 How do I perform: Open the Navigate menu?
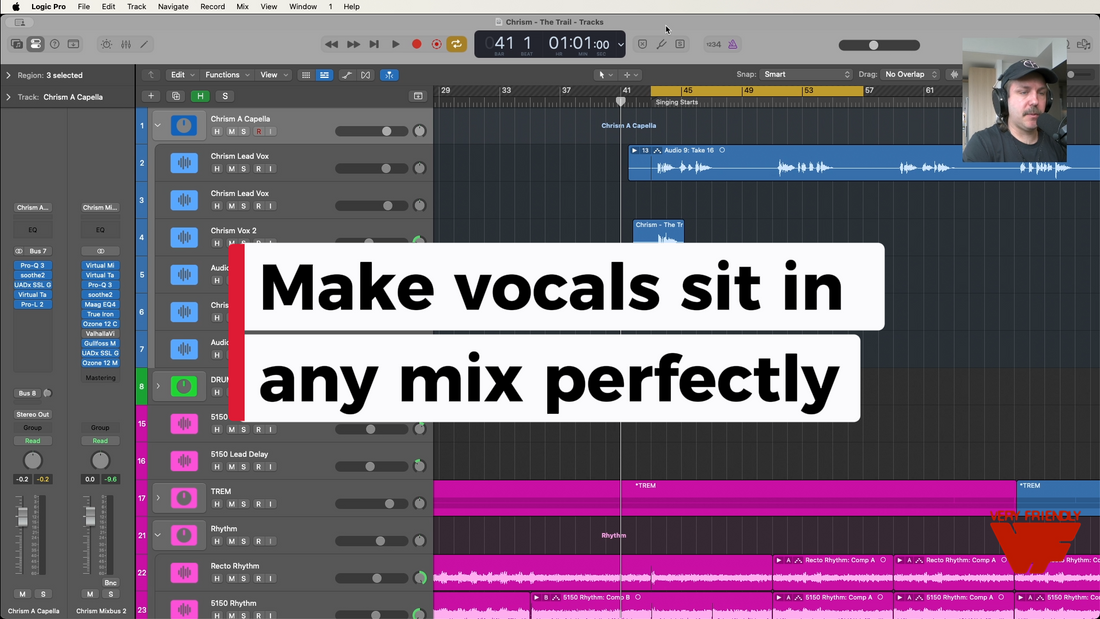tap(173, 6)
